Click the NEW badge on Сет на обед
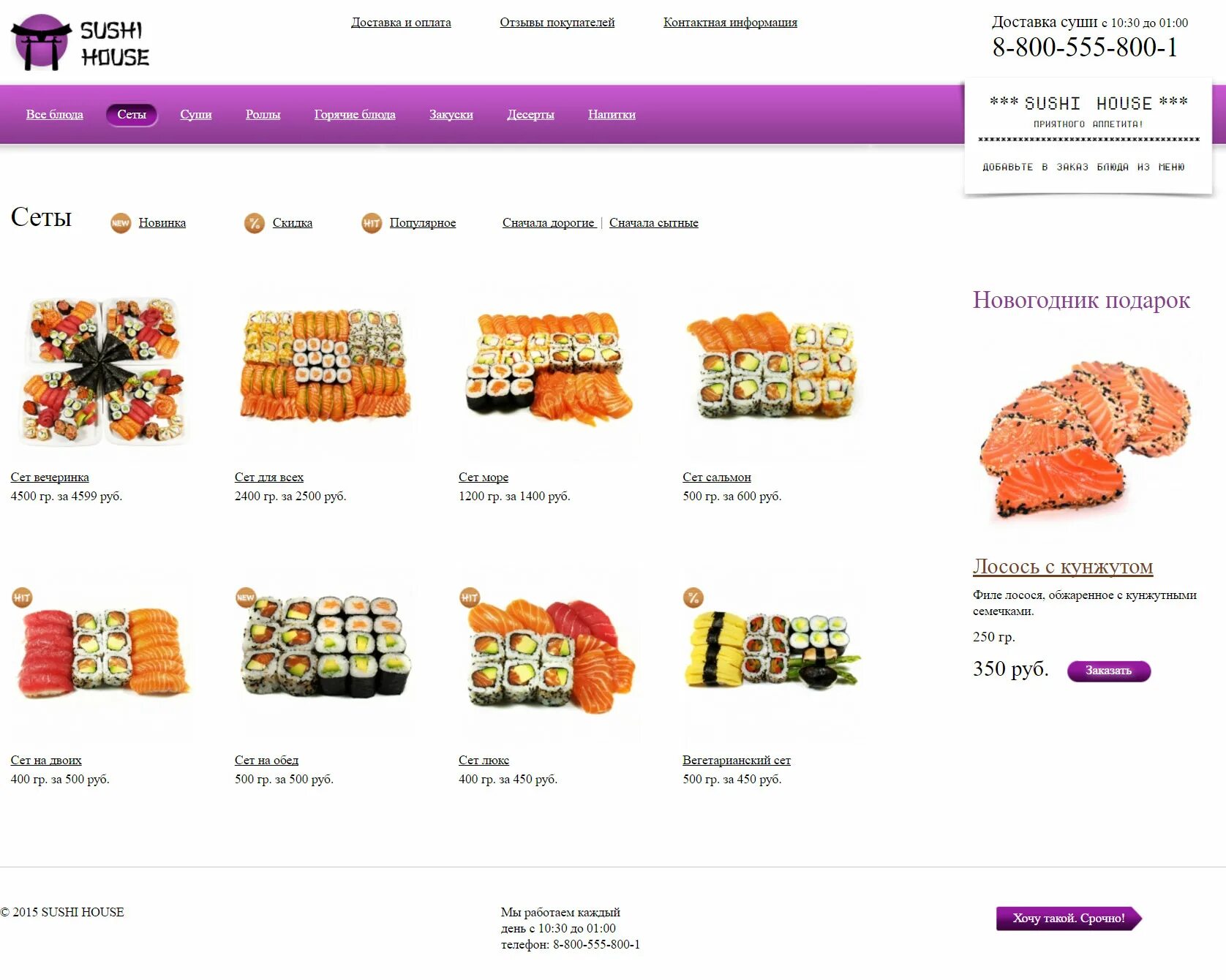Screen dimensions: 1226x980 click(246, 598)
